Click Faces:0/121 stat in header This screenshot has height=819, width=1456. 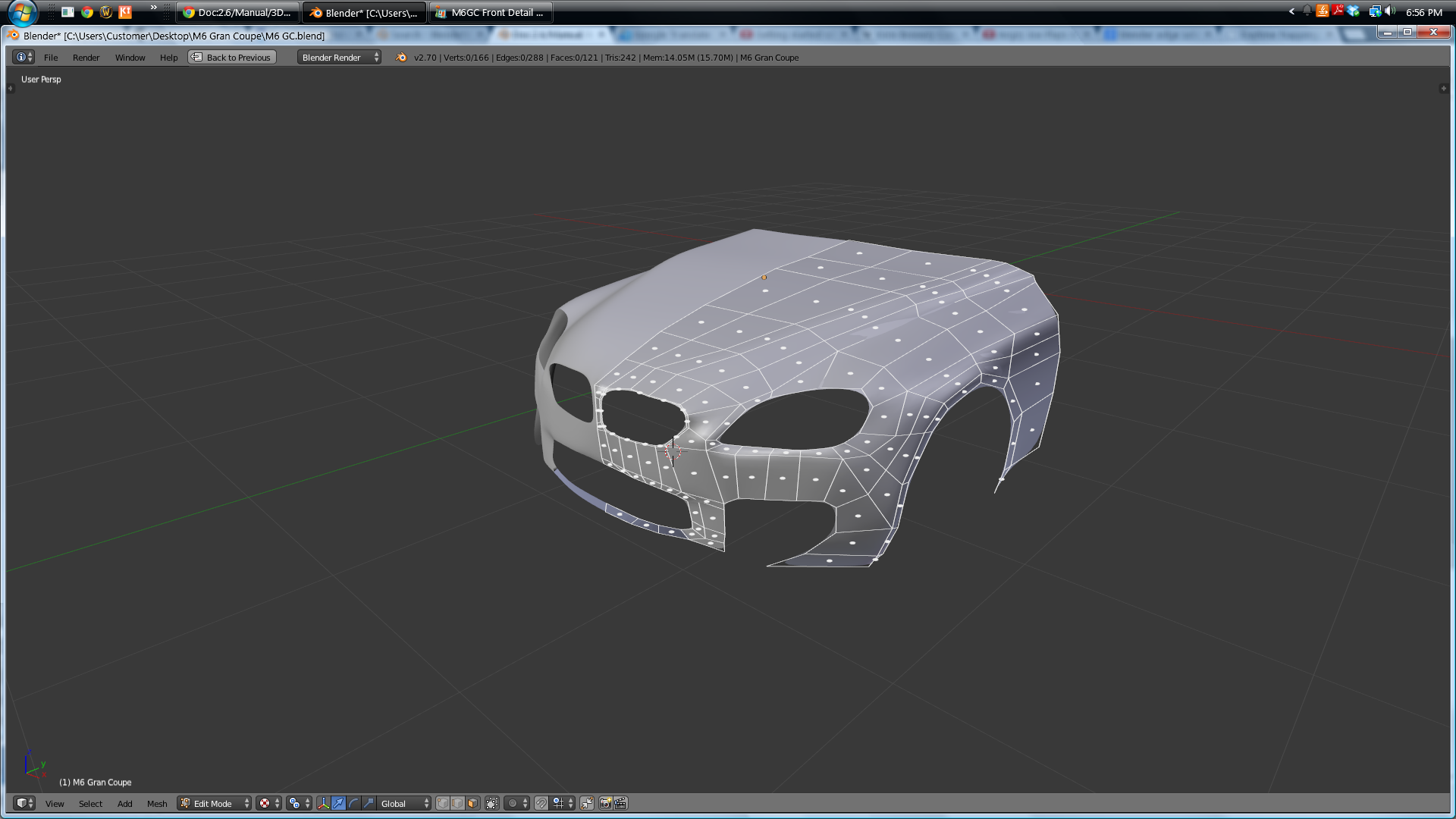point(574,58)
